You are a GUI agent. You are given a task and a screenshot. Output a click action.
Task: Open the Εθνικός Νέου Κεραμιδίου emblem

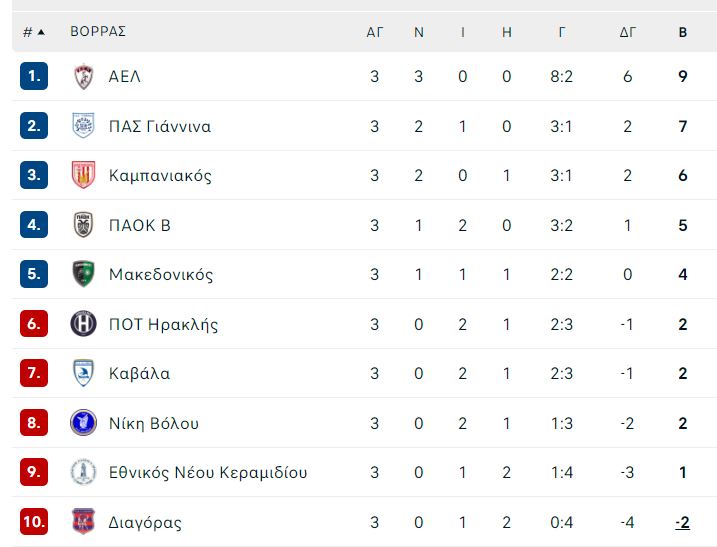pyautogui.click(x=83, y=472)
